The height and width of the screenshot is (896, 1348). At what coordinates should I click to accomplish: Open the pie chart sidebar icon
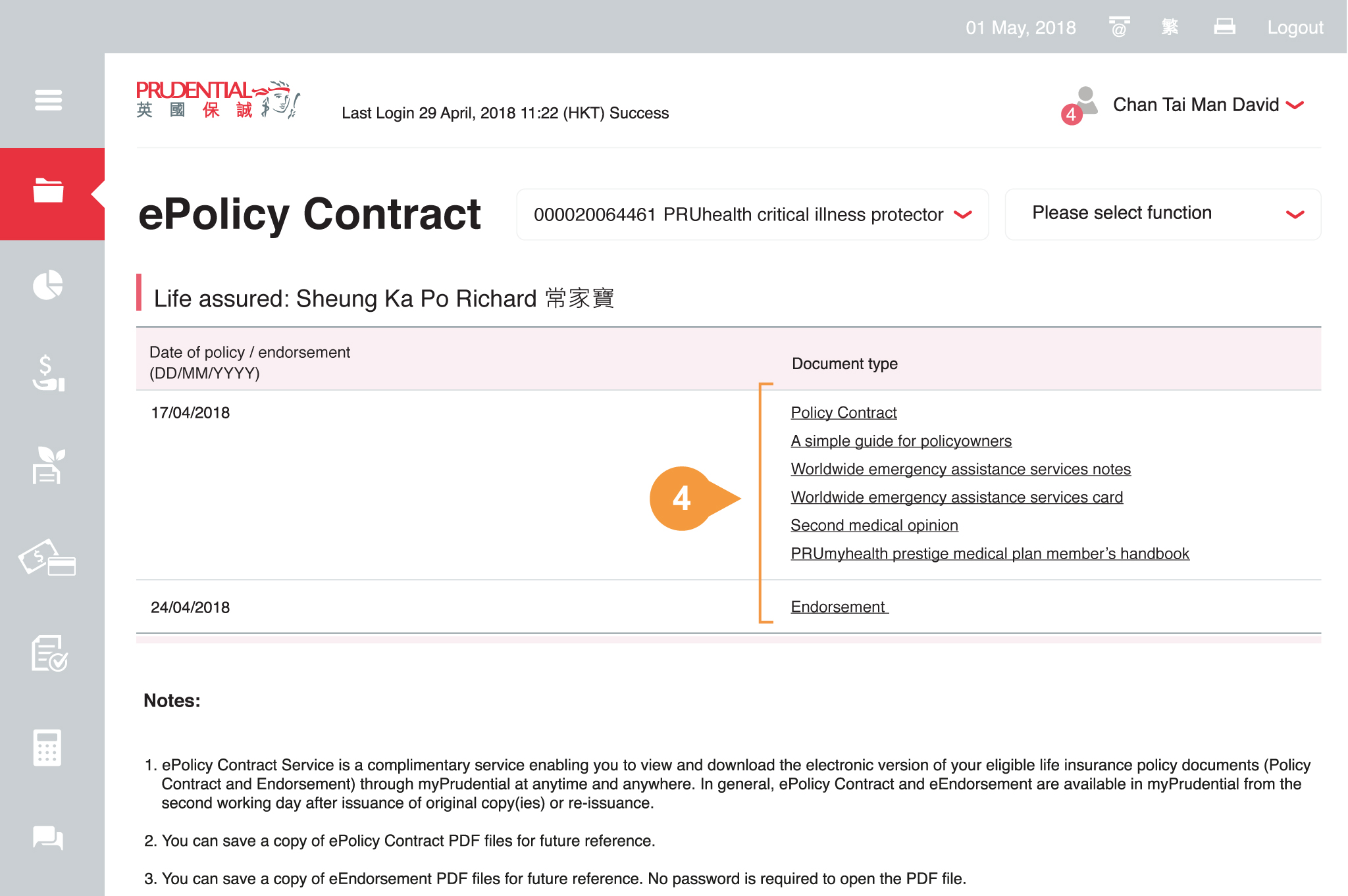click(x=49, y=285)
